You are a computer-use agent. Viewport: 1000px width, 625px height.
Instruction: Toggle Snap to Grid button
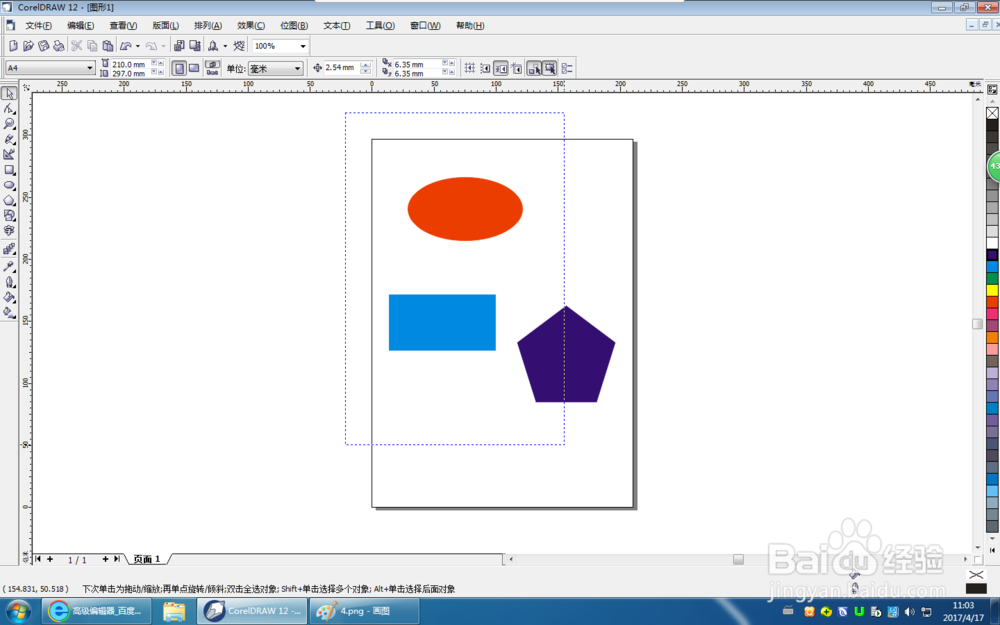(x=470, y=68)
